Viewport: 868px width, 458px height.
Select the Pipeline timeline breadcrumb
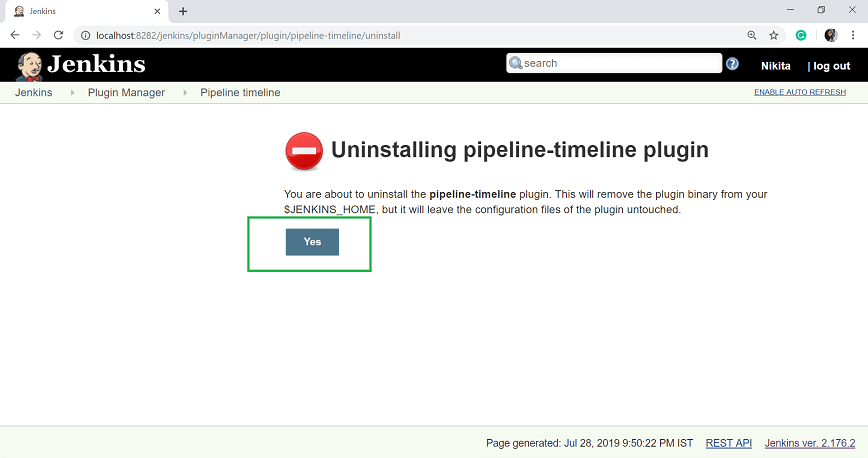tap(240, 92)
